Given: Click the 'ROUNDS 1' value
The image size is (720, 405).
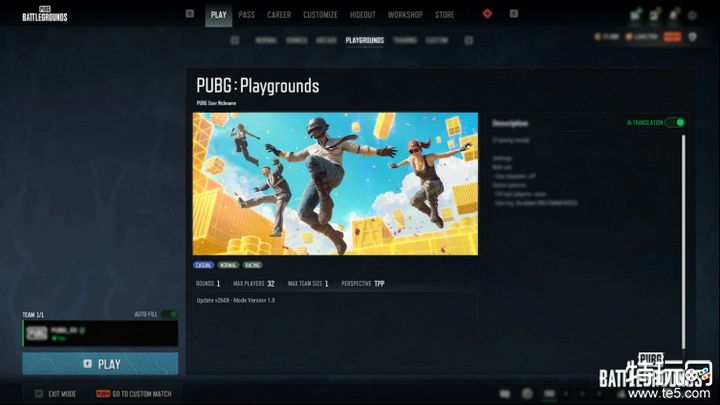Looking at the screenshot, I should pos(208,284).
